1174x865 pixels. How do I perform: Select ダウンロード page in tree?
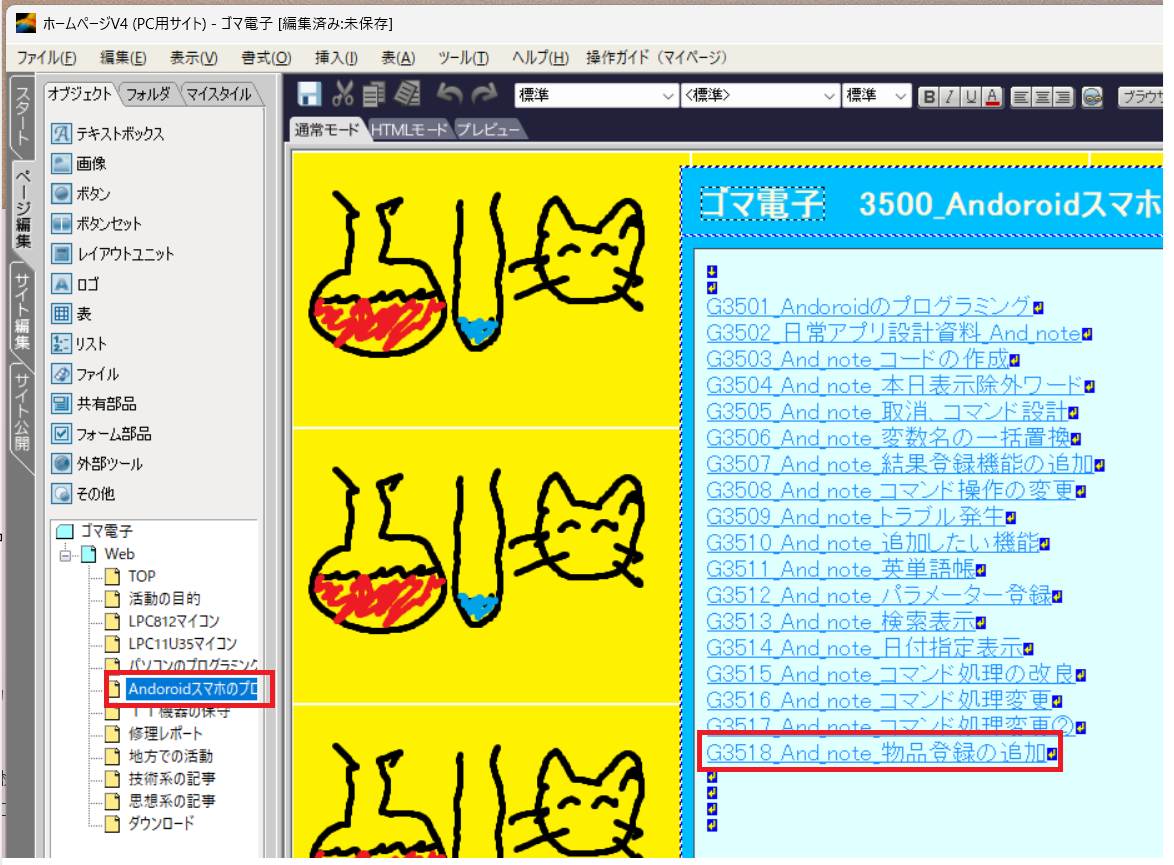pyautogui.click(x=161, y=823)
